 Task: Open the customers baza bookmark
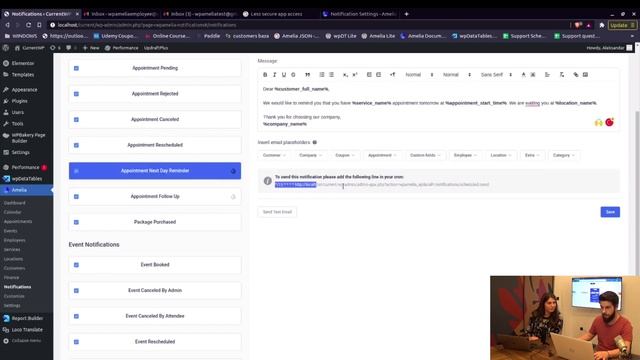point(247,36)
